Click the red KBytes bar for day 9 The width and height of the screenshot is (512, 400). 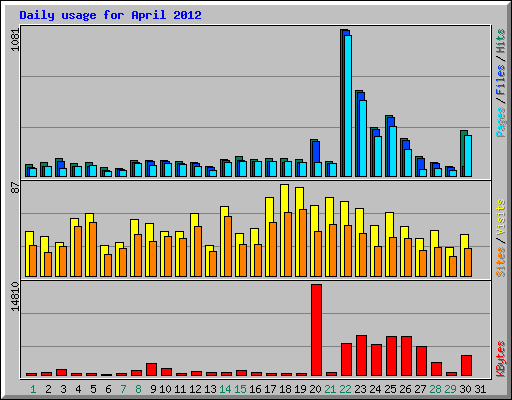tap(151, 370)
